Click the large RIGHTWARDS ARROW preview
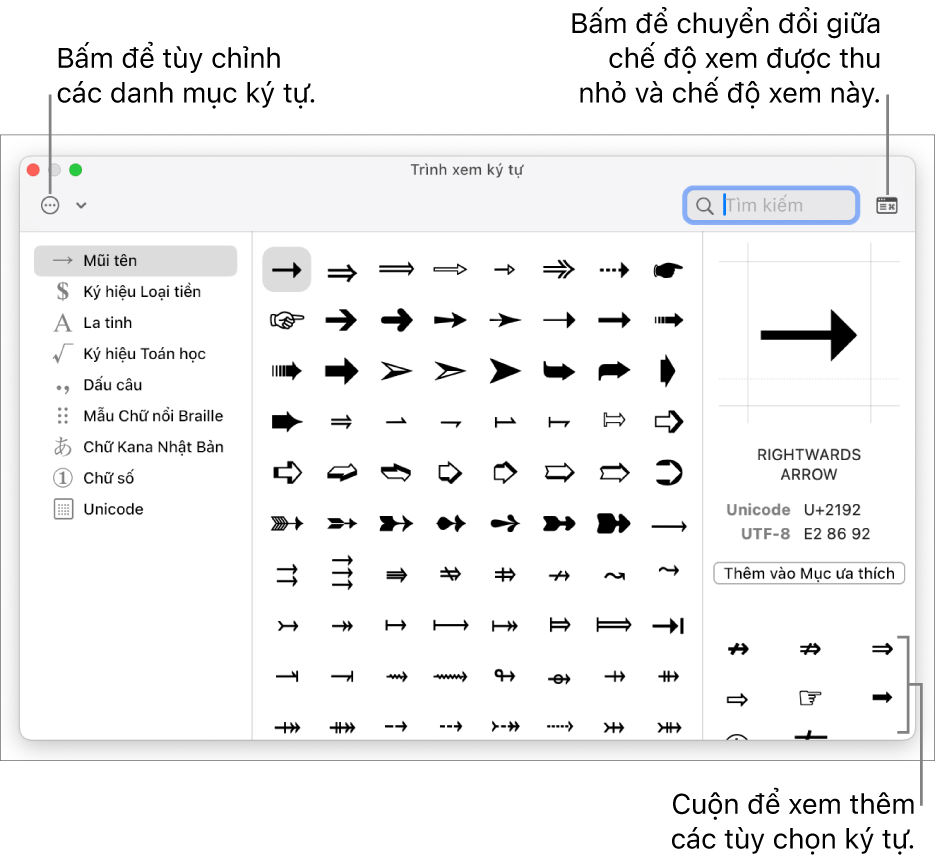 809,335
